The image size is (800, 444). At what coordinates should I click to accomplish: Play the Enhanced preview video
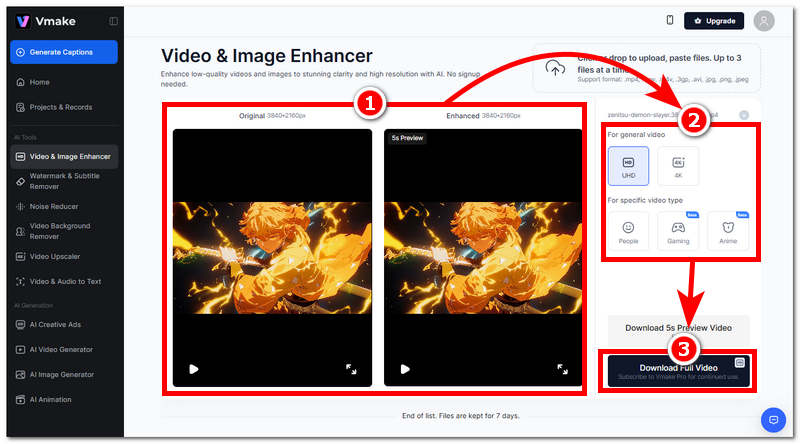point(405,369)
